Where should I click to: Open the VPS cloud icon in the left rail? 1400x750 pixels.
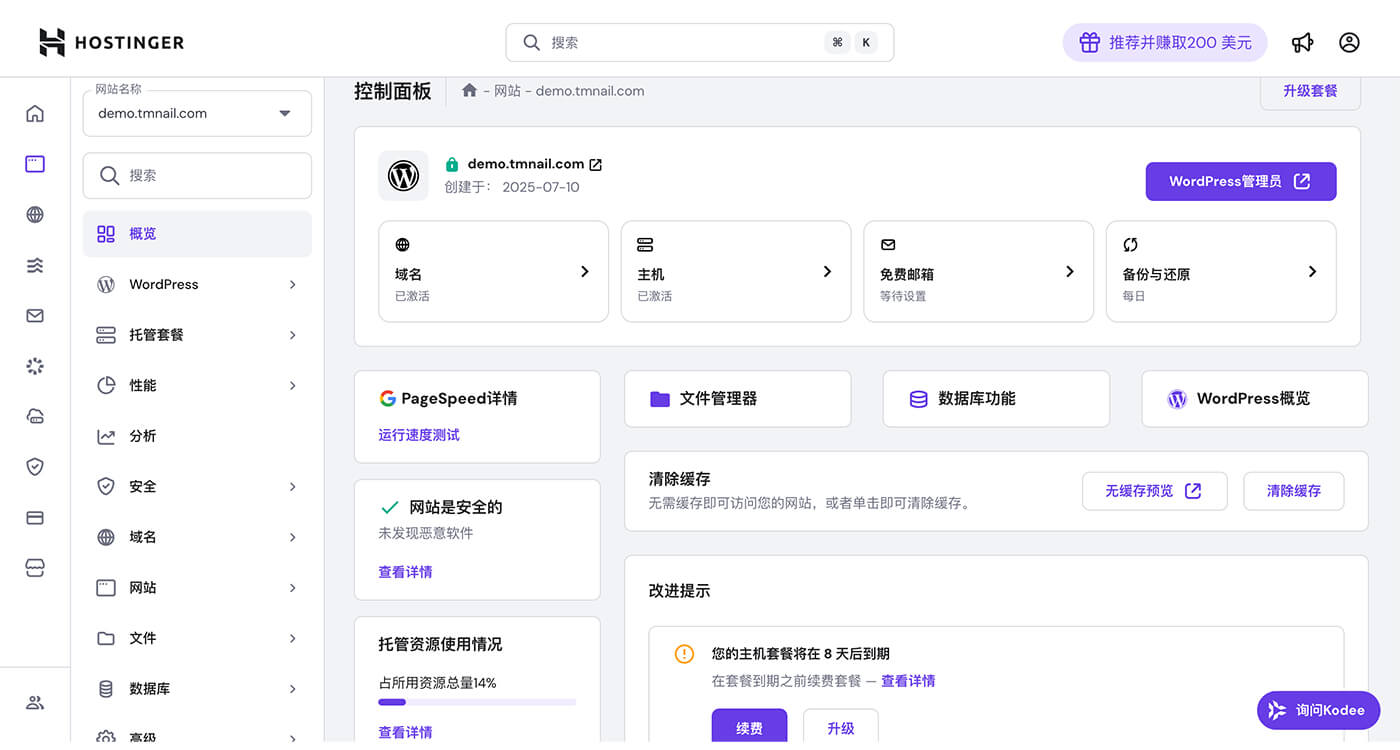[x=35, y=417]
